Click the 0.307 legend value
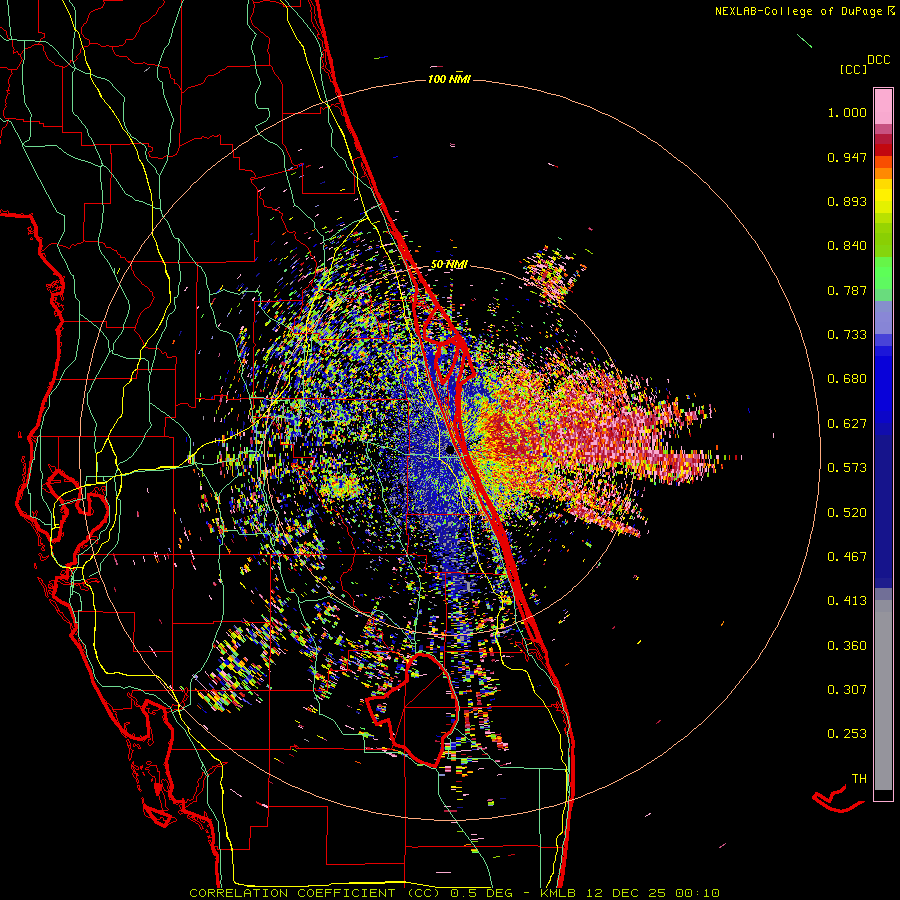 pyautogui.click(x=847, y=690)
